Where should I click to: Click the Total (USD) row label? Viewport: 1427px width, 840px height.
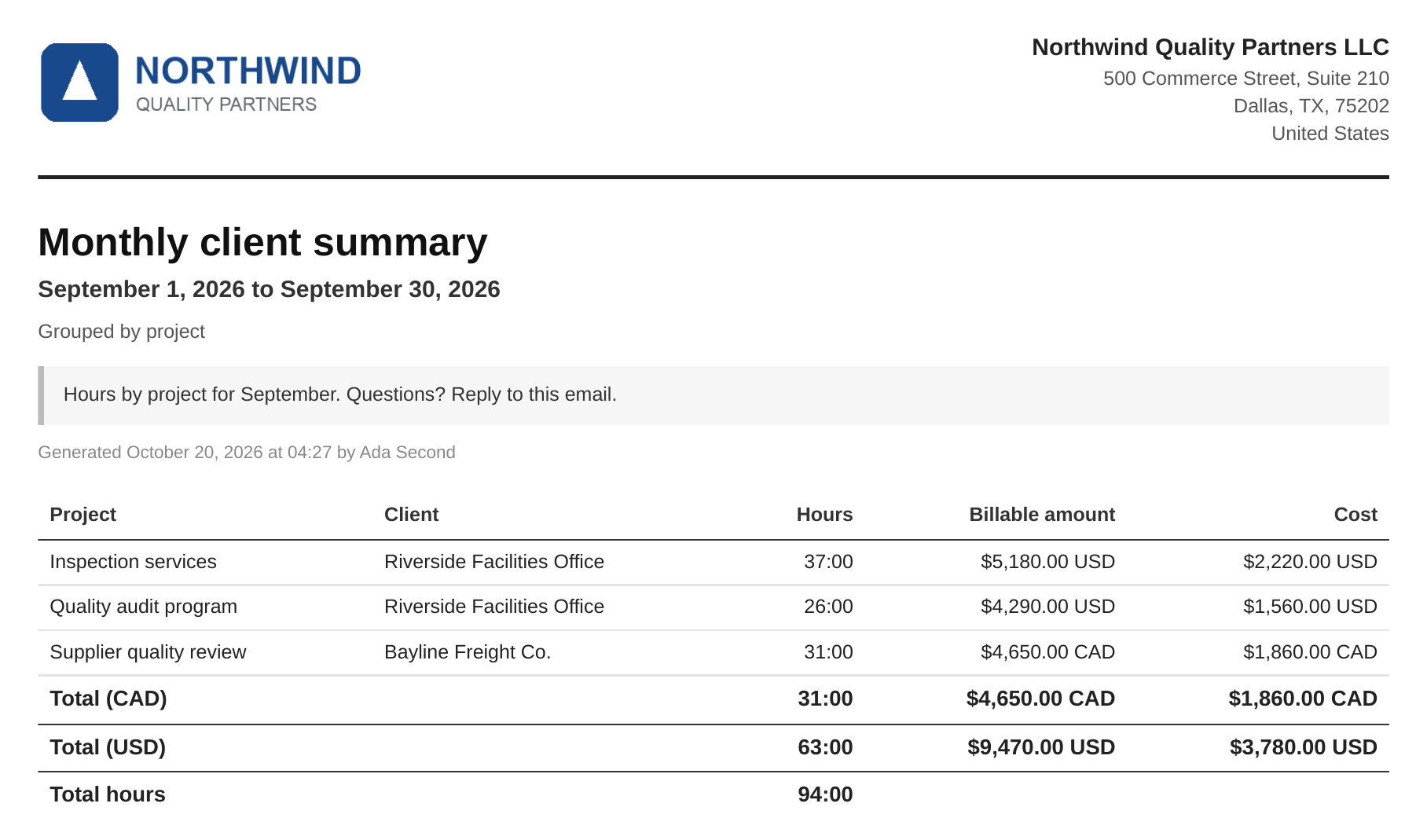[108, 747]
